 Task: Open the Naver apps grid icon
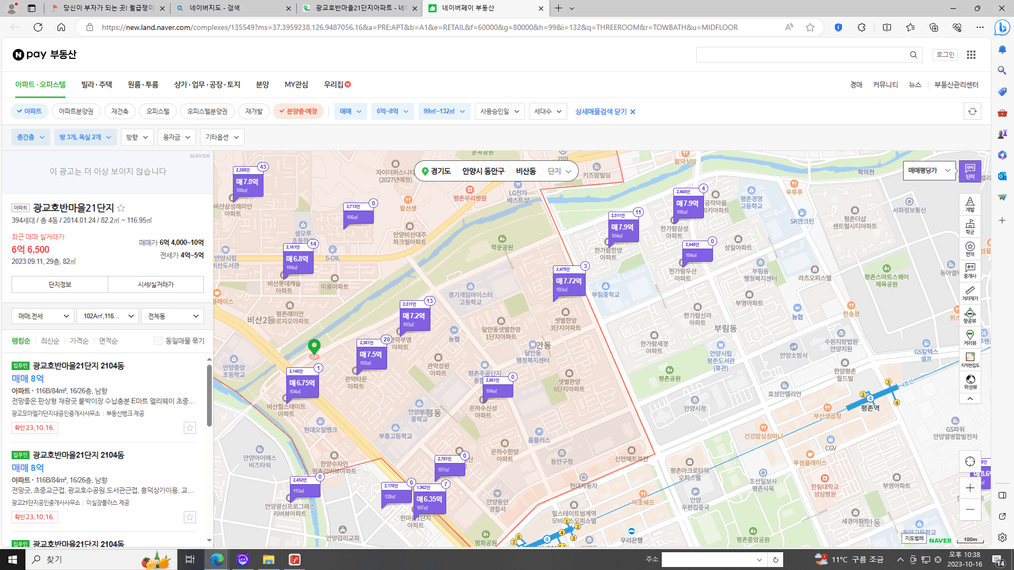971,55
